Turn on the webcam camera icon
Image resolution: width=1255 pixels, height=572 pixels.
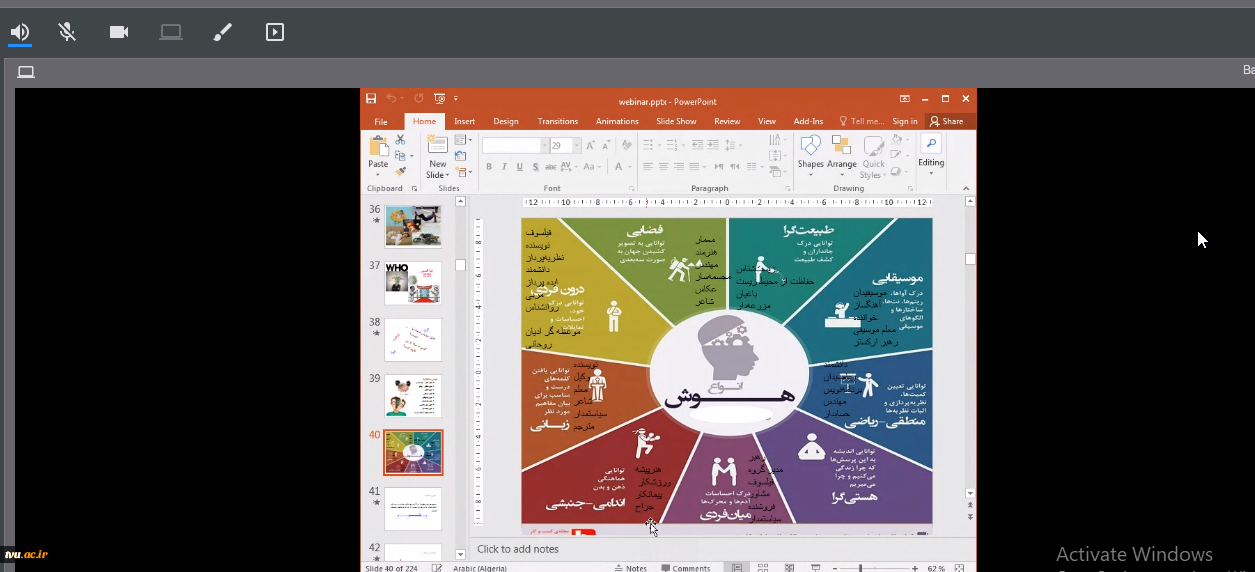[119, 32]
